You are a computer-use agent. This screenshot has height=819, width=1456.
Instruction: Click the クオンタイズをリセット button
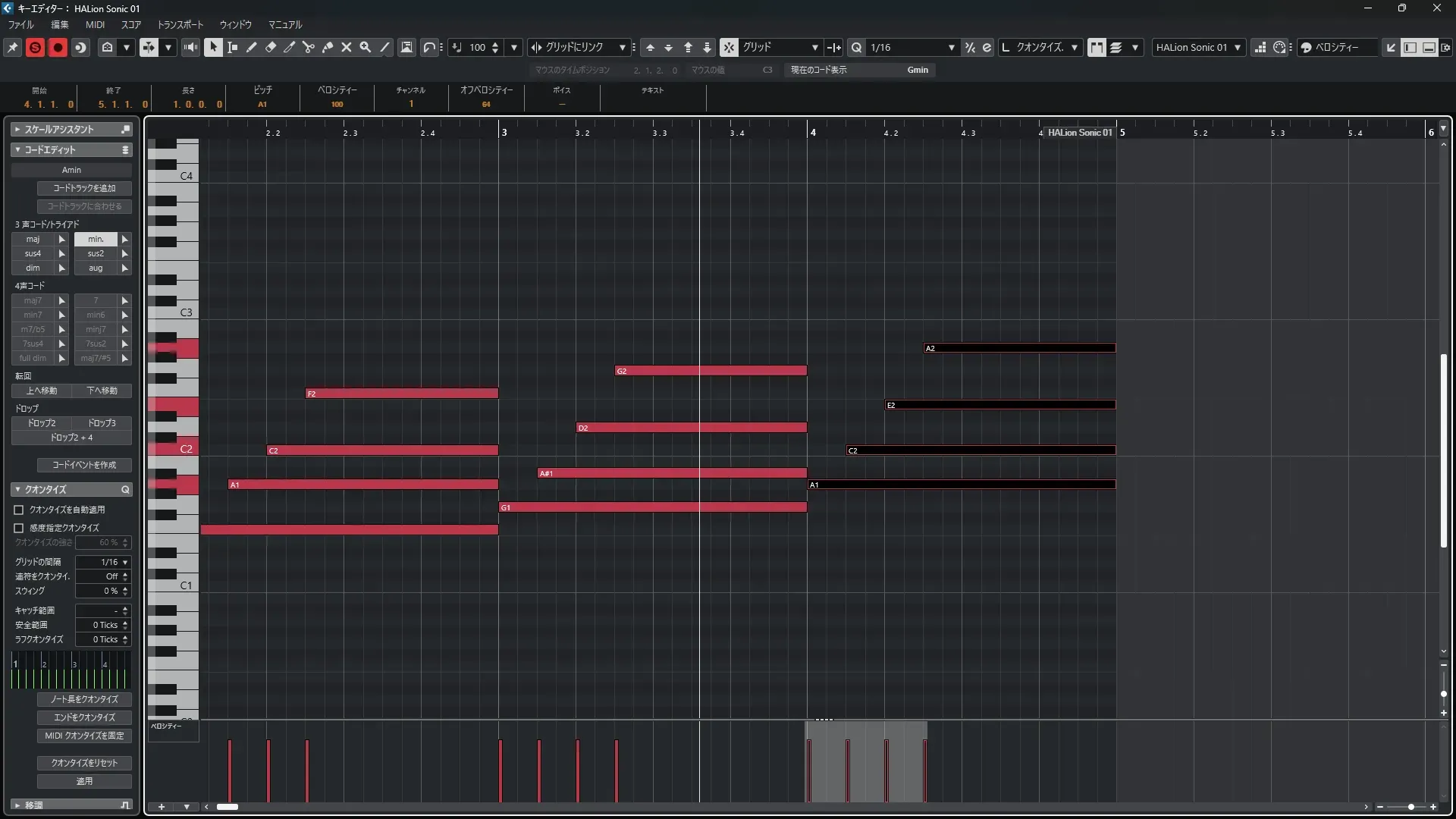coord(84,763)
